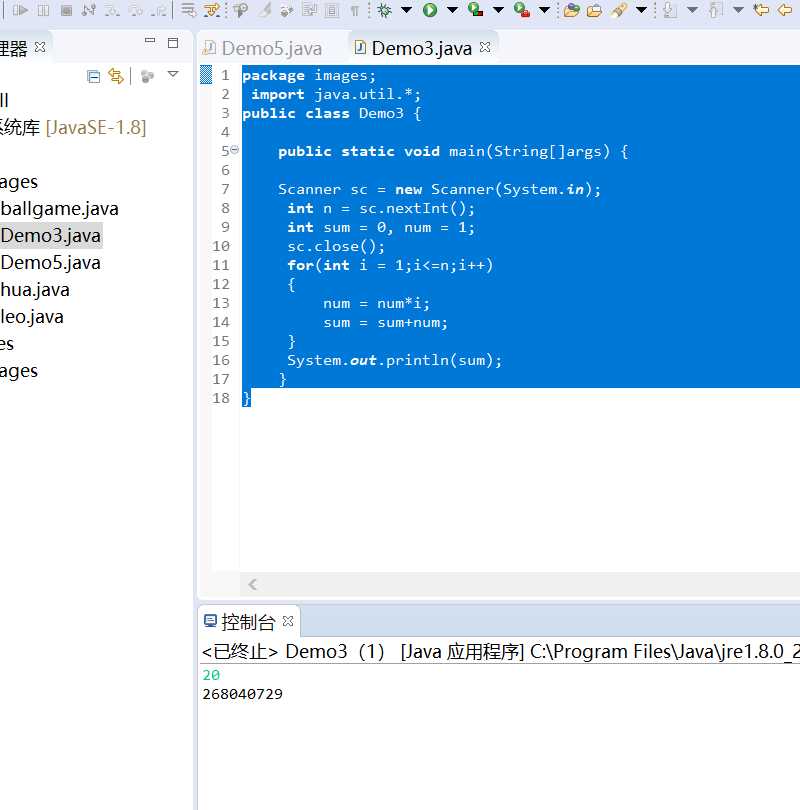Click the 'num = num*i;' line
The height and width of the screenshot is (810, 800).
[377, 303]
